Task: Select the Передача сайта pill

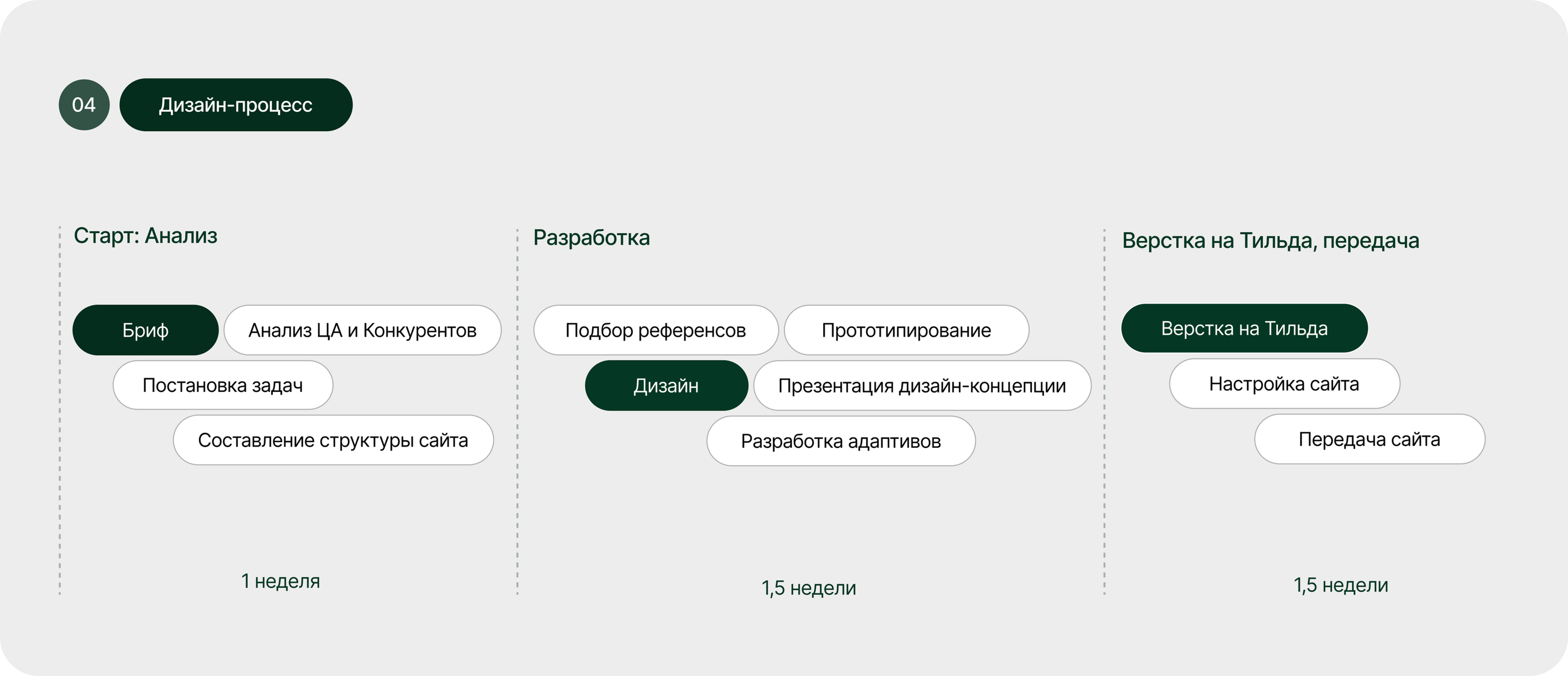Action: pyautogui.click(x=1369, y=439)
